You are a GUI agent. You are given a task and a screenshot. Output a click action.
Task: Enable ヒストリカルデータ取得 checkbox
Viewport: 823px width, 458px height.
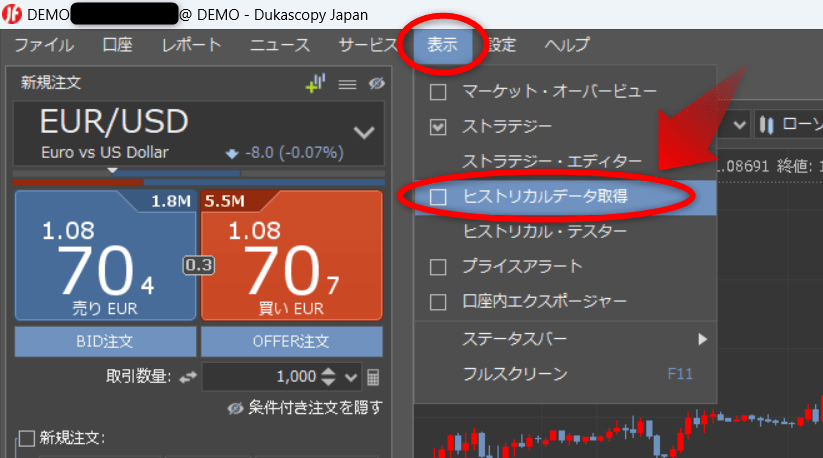438,197
